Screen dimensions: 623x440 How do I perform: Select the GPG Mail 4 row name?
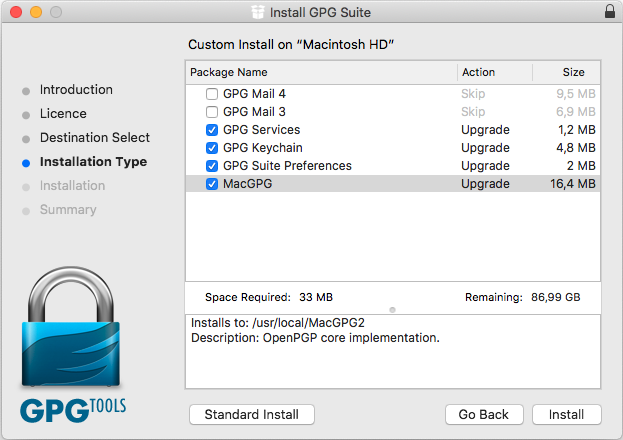[254, 94]
